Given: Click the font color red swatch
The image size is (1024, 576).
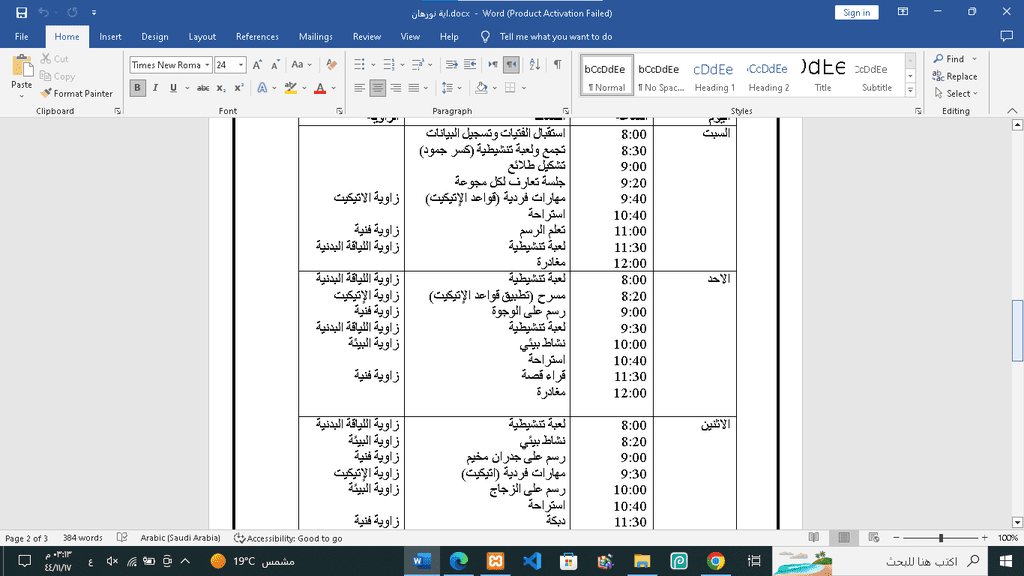Looking at the screenshot, I should click(320, 88).
